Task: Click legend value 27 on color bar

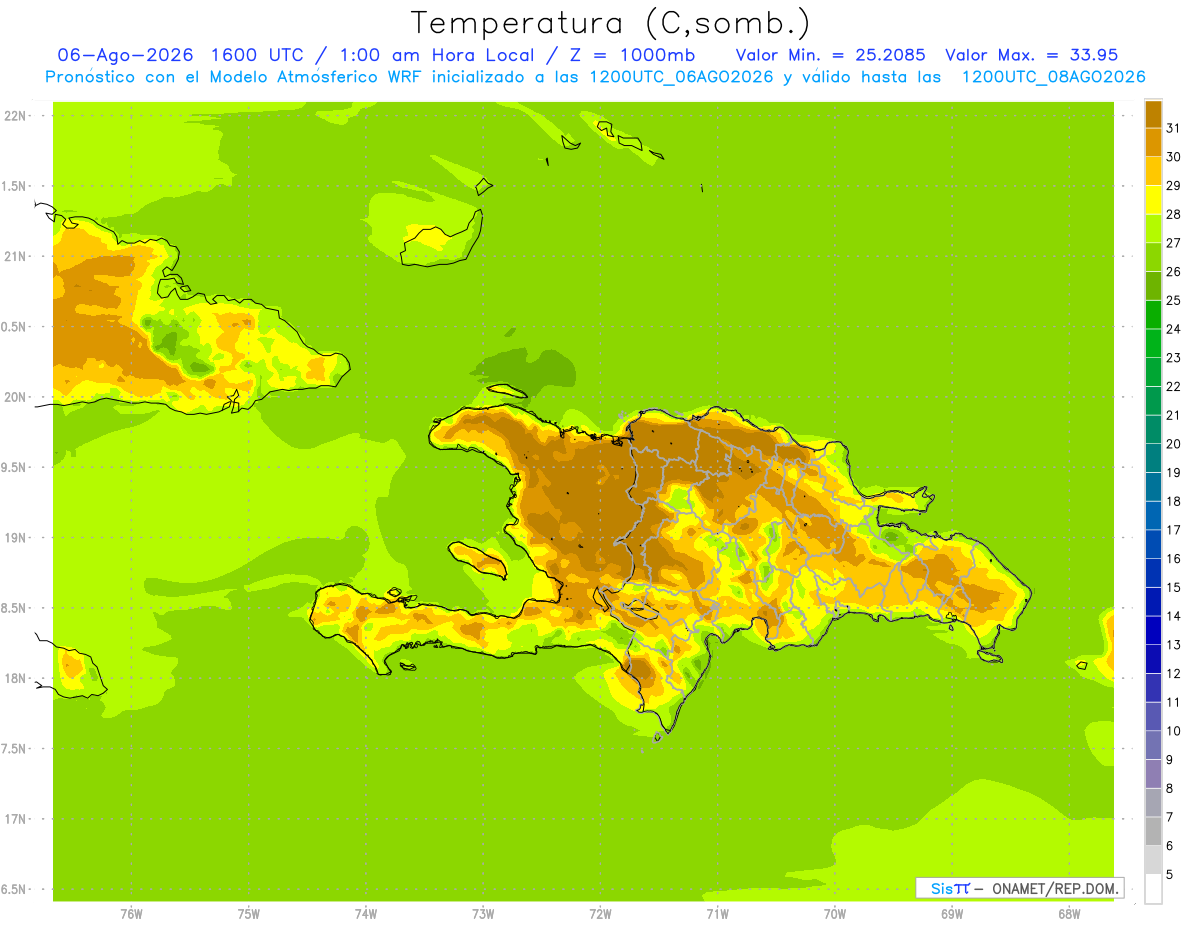Action: click(x=1174, y=243)
